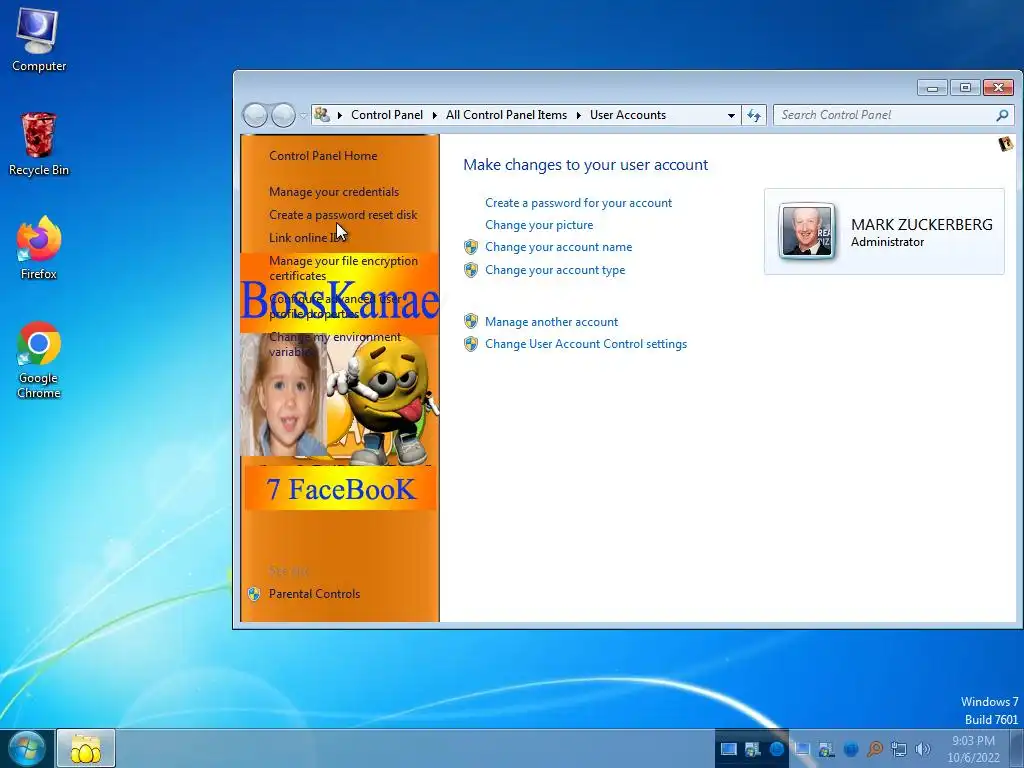Select the User Accounts breadcrumb
Image resolution: width=1024 pixels, height=768 pixels.
pyautogui.click(x=628, y=115)
